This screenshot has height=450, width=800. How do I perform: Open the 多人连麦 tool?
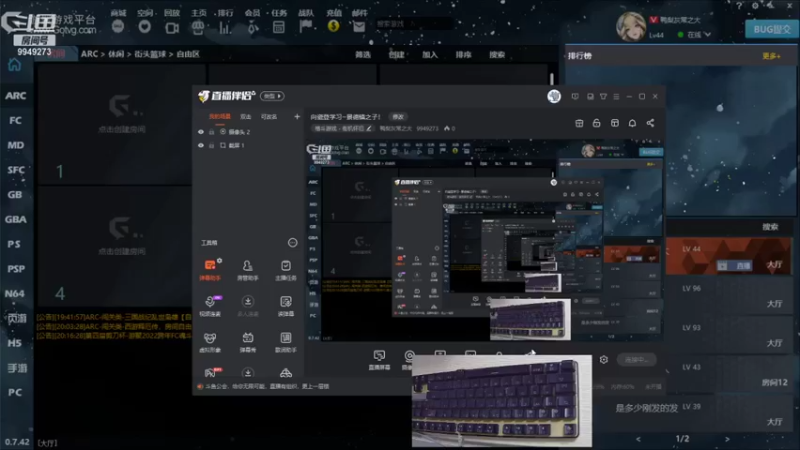(247, 306)
